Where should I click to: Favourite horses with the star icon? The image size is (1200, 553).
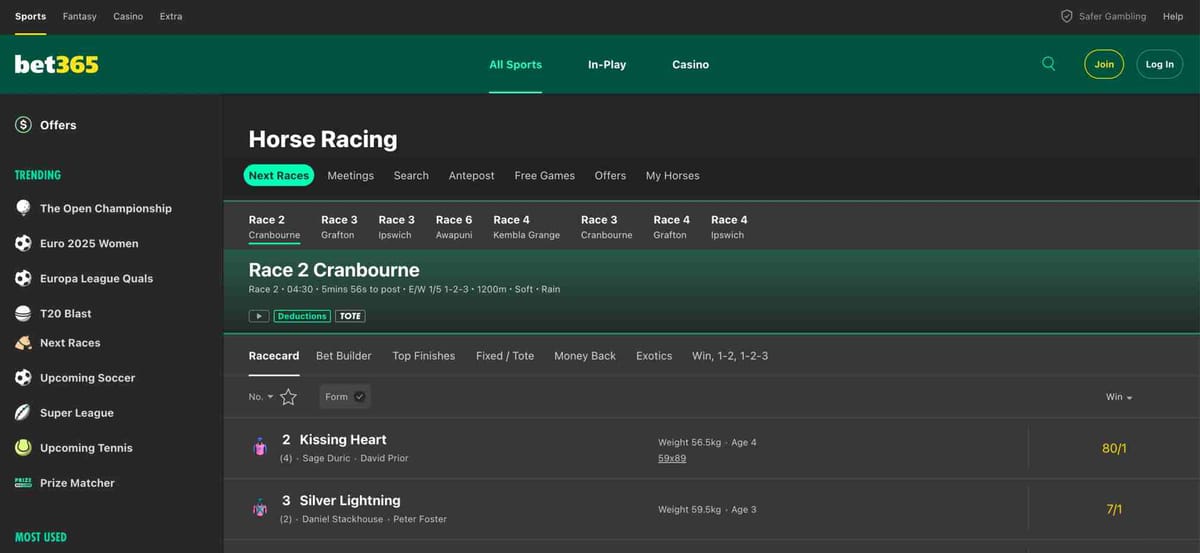288,397
